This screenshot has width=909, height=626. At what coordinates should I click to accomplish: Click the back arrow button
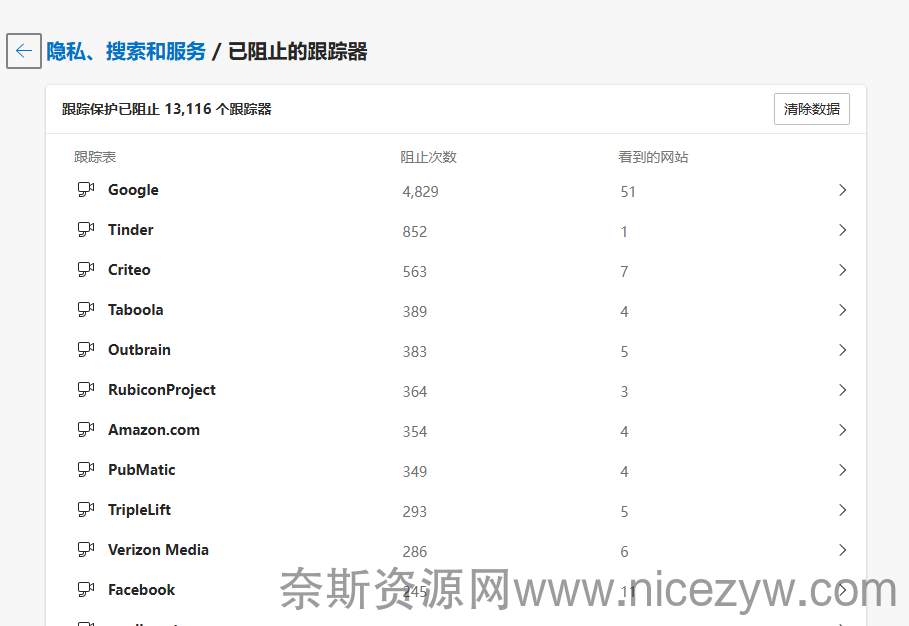pyautogui.click(x=24, y=51)
